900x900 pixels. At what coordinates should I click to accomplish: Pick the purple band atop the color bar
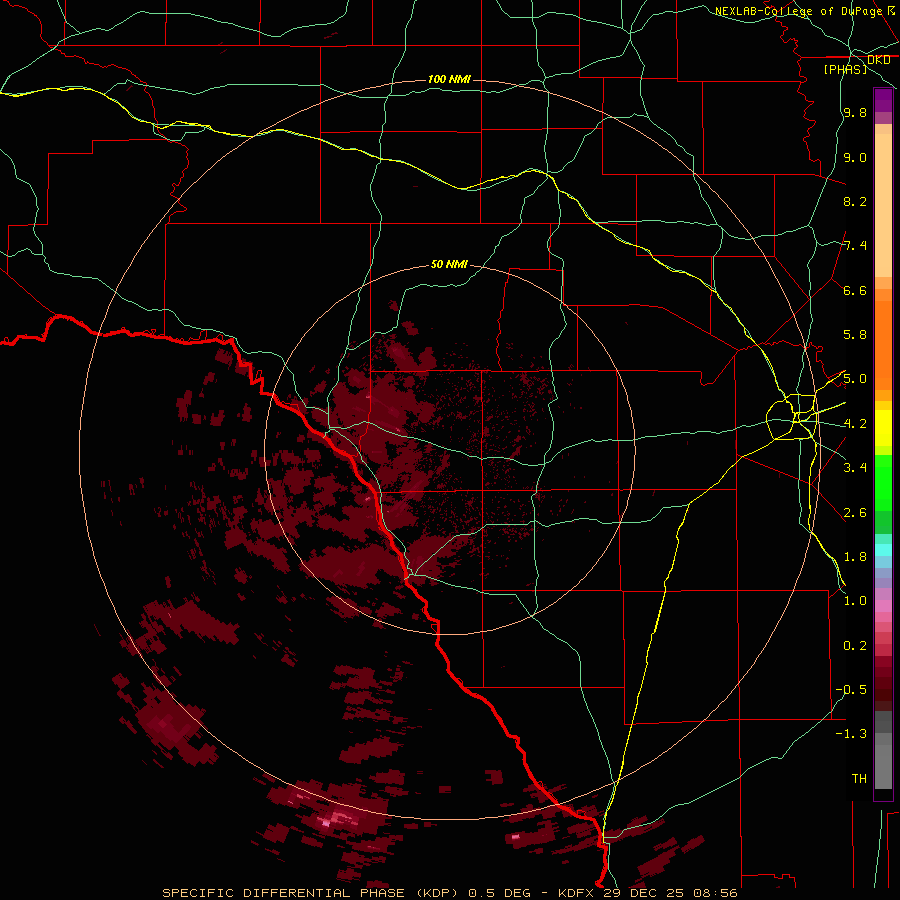tap(883, 100)
